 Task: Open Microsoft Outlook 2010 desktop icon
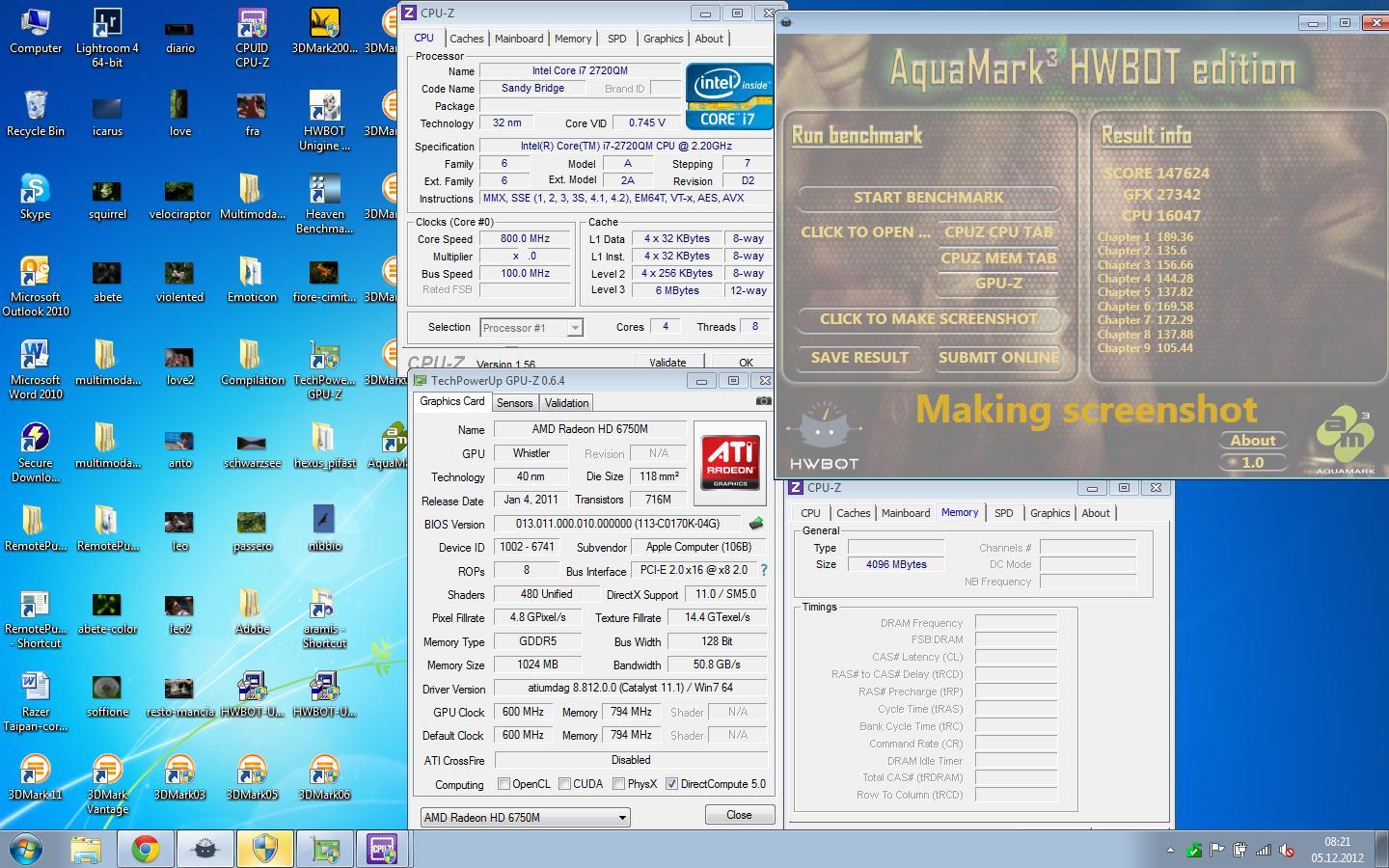(x=36, y=286)
